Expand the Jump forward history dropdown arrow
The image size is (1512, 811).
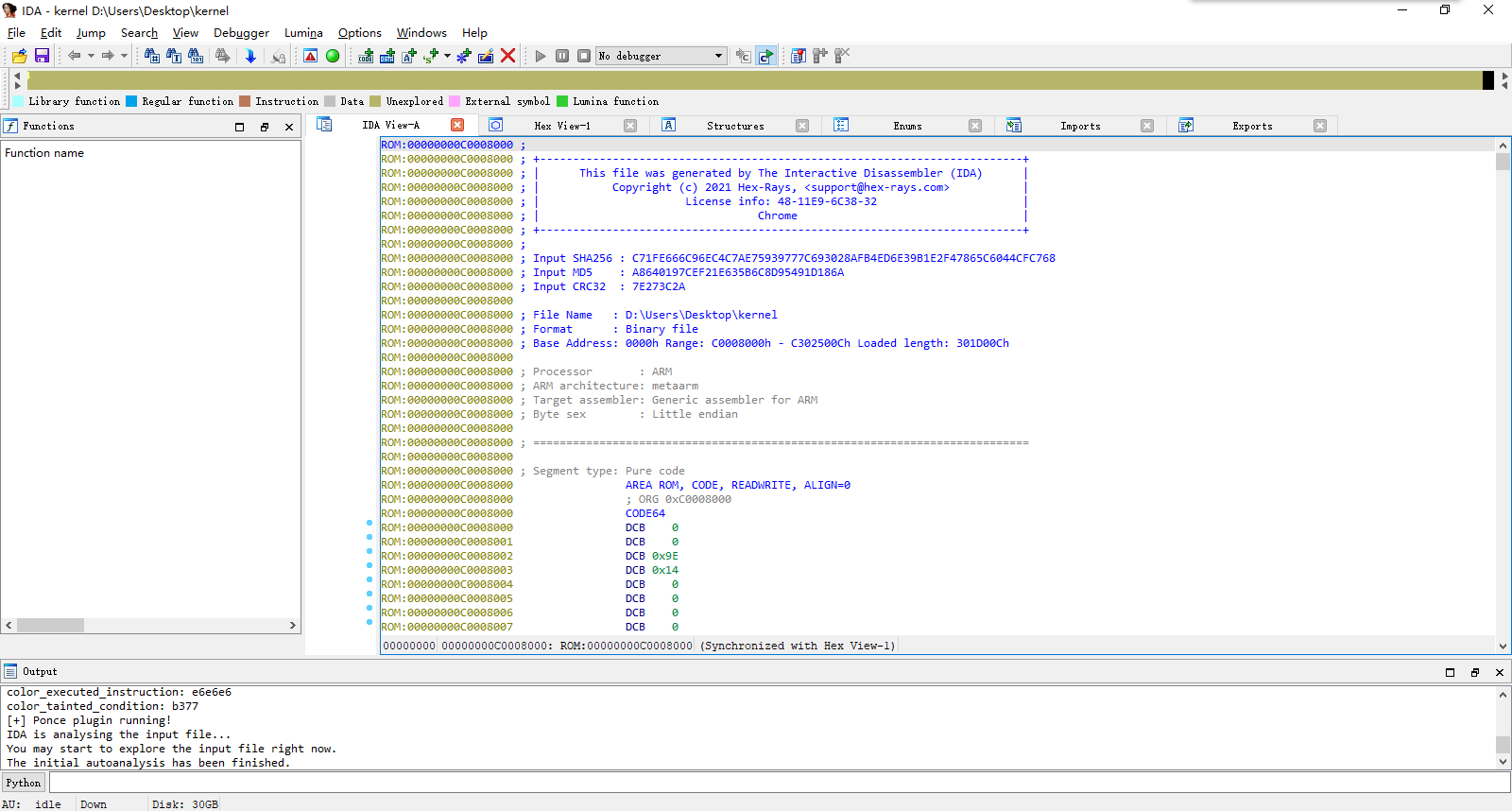tap(124, 56)
